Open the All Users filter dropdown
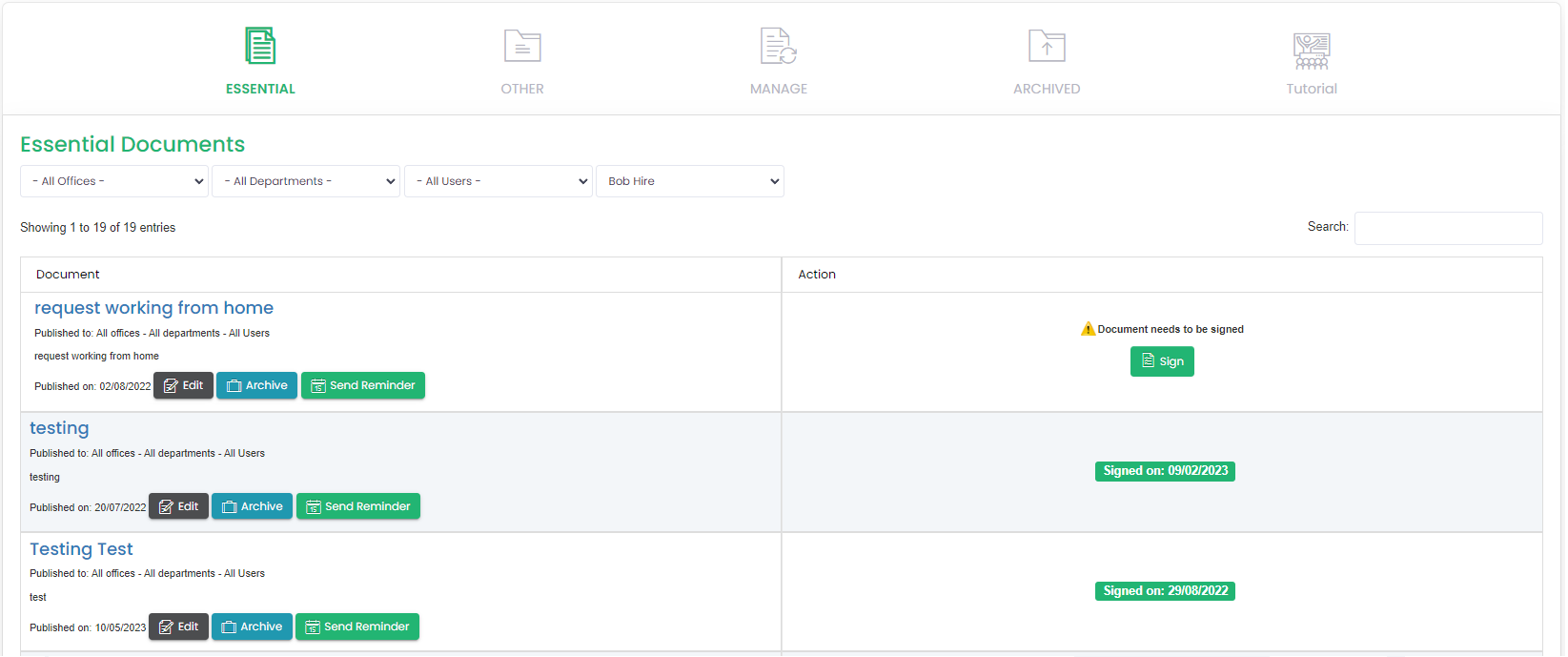Viewport: 1568px width, 657px height. pos(498,181)
